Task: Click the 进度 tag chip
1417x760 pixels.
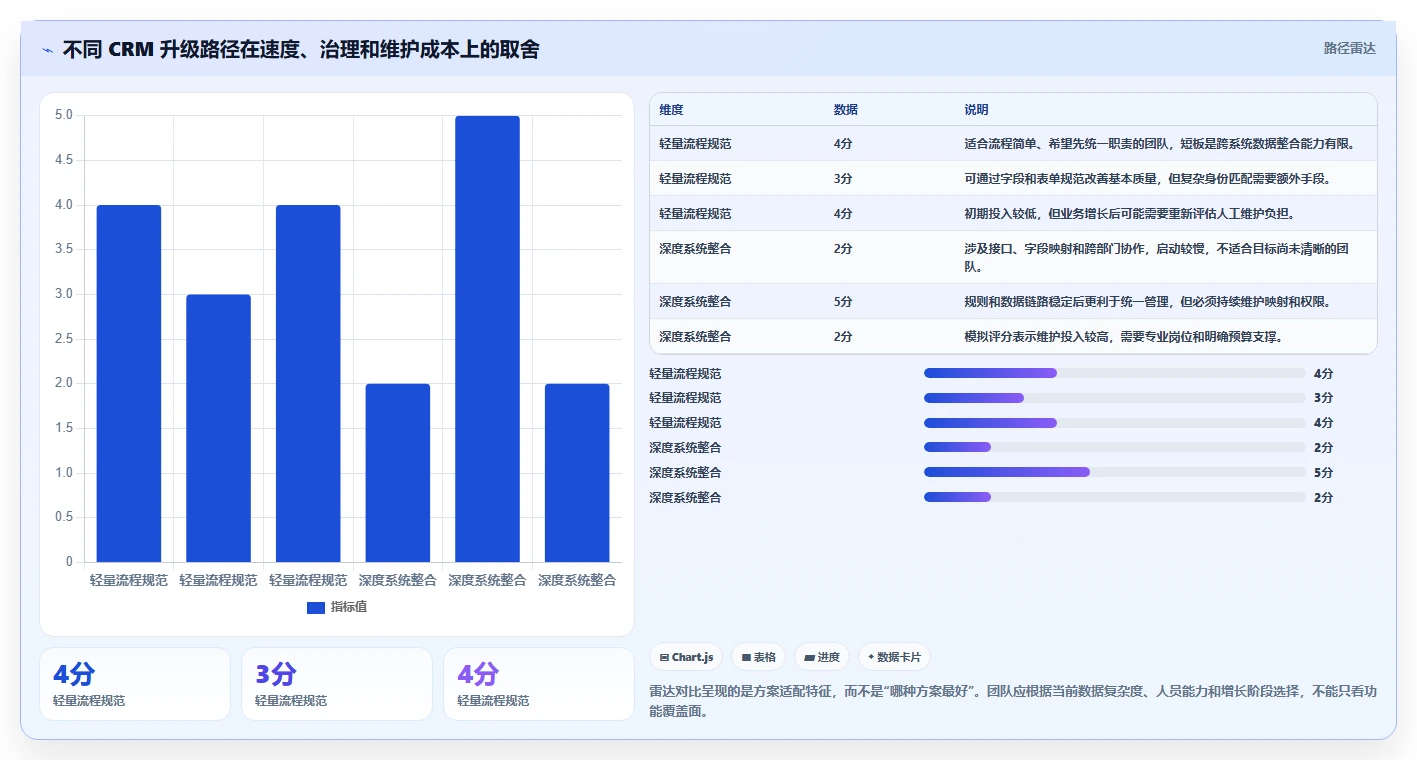Action: 822,657
